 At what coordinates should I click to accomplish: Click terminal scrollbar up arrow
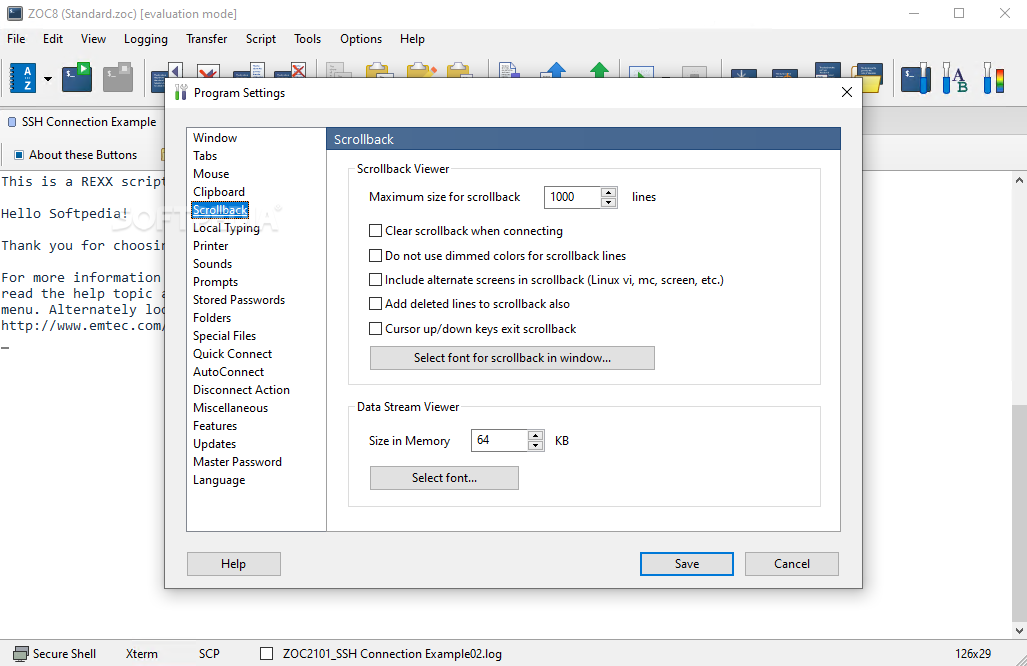point(1019,179)
